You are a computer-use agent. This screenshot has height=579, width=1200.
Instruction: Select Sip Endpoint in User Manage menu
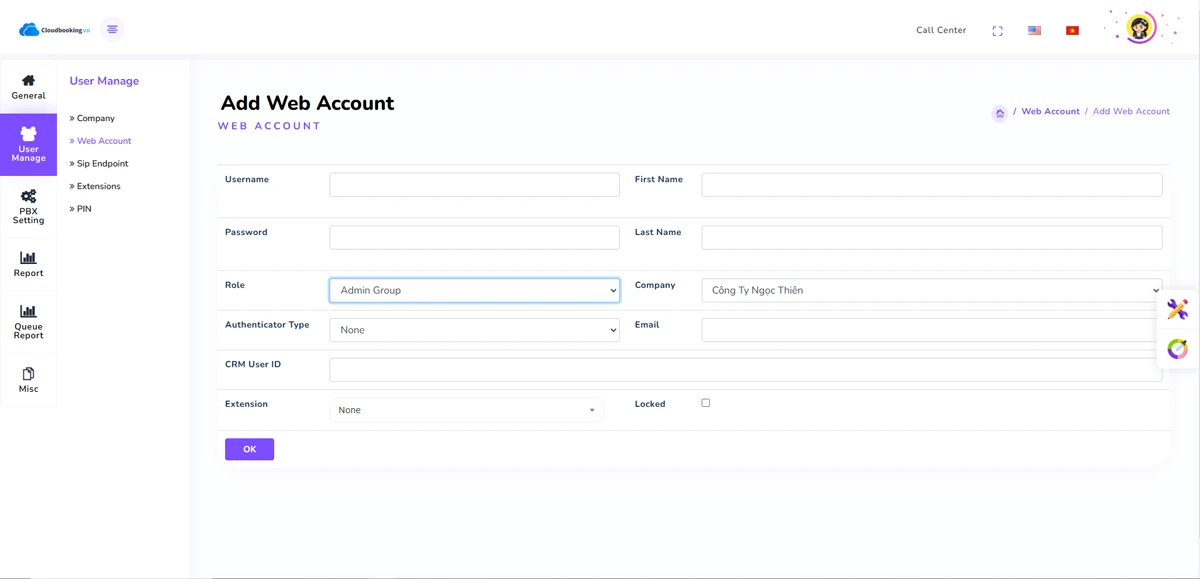point(102,164)
